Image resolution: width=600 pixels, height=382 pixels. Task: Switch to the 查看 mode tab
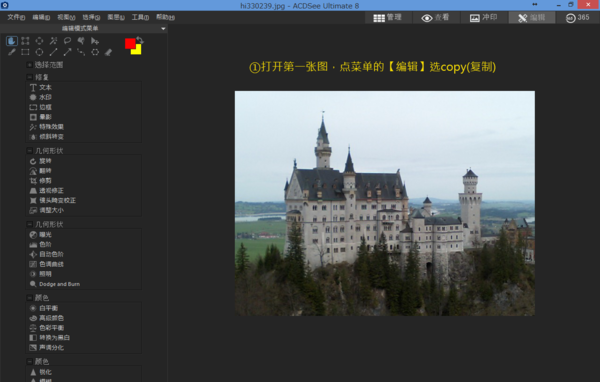click(435, 18)
